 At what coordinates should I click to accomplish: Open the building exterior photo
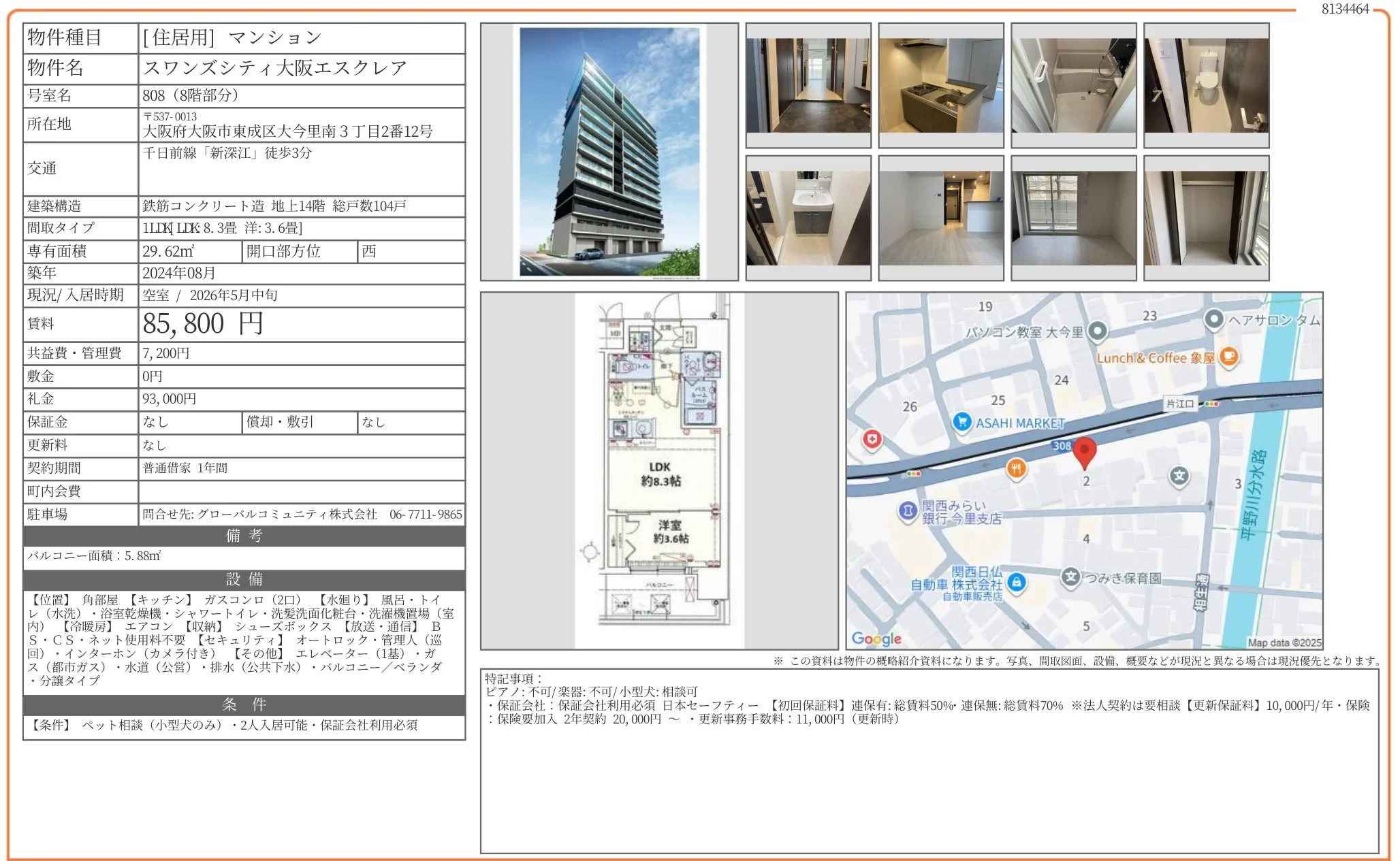609,152
